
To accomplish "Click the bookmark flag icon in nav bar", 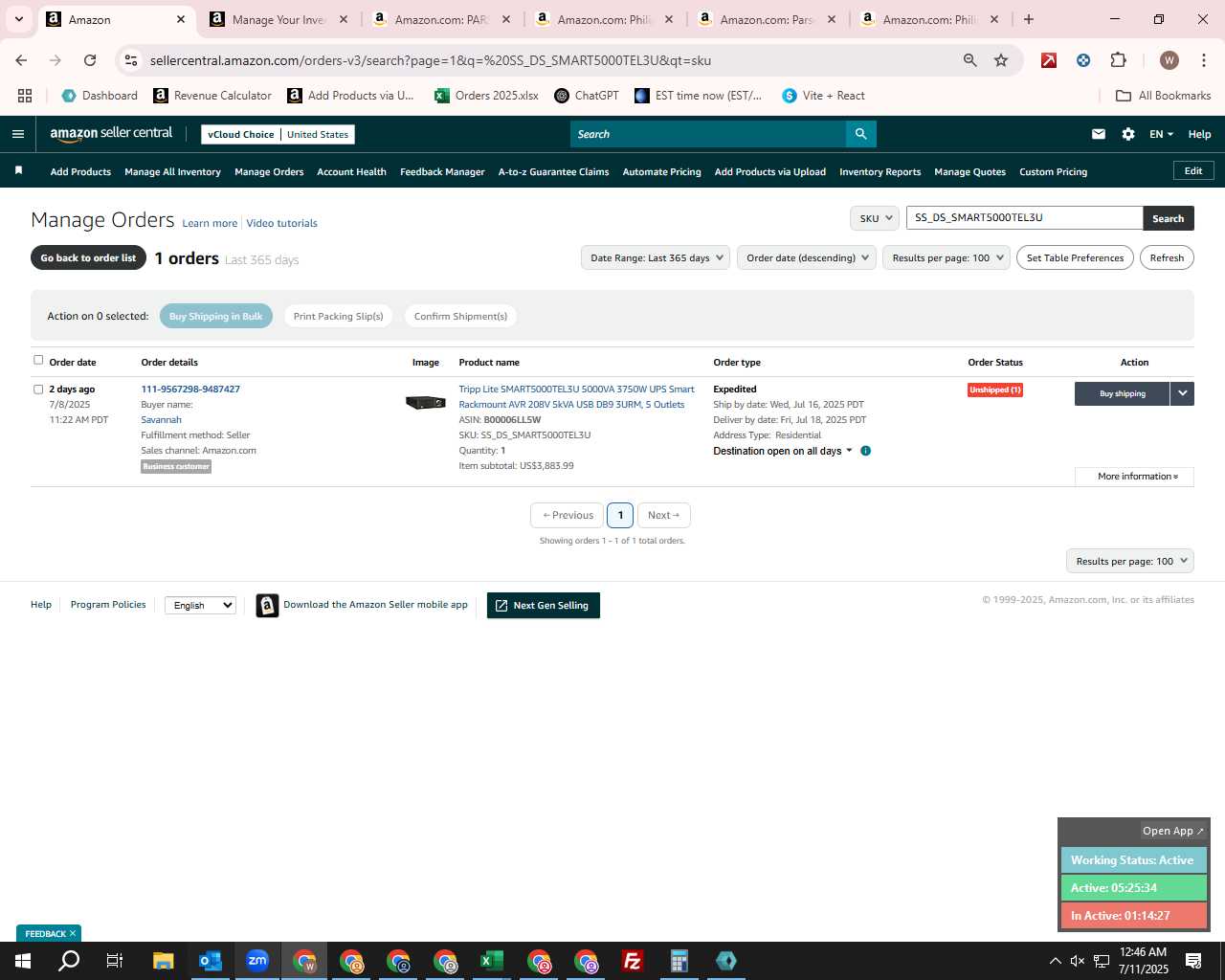I will coord(18,171).
